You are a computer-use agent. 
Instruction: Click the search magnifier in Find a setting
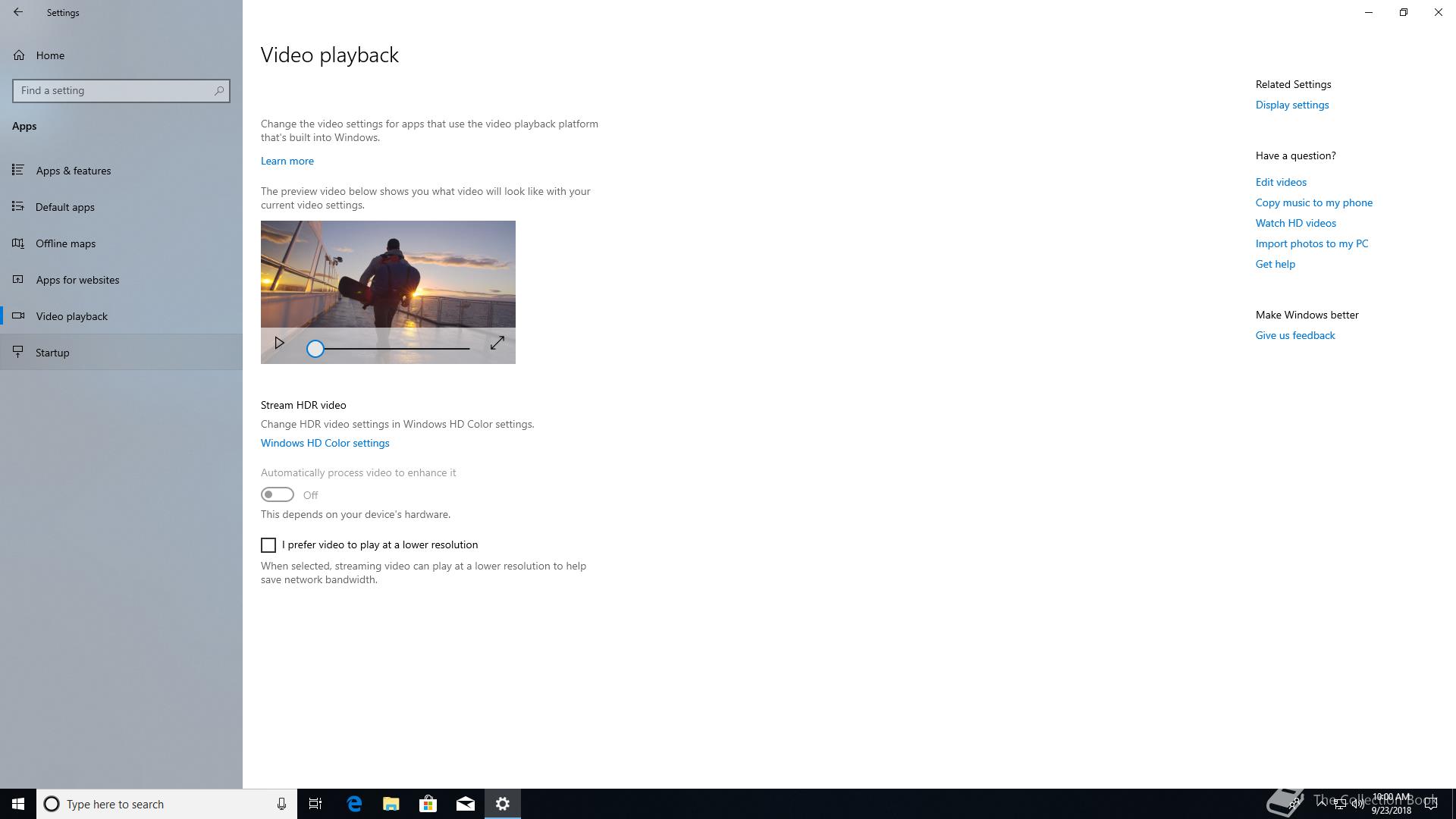[x=219, y=91]
